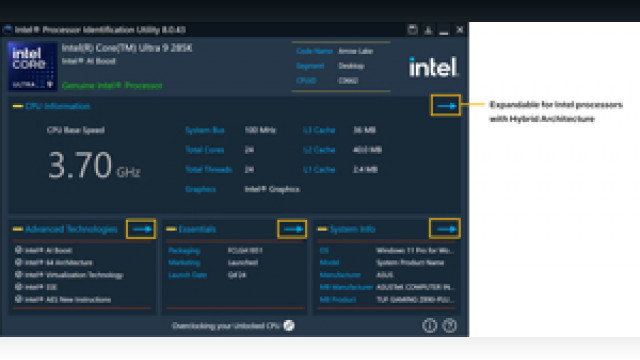Click the check icon beside Intel AI Boost
Image resolution: width=640 pixels, height=360 pixels.
pyautogui.click(x=18, y=250)
